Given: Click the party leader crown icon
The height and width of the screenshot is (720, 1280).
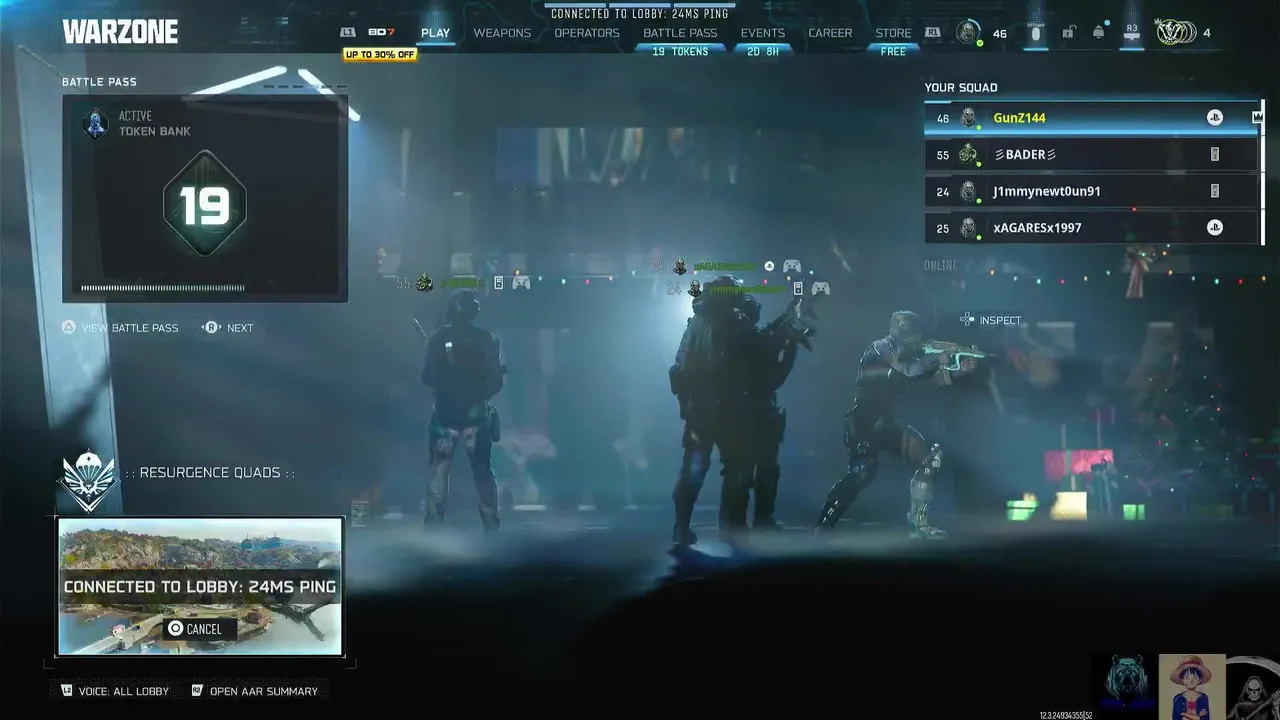Looking at the screenshot, I should point(1258,118).
